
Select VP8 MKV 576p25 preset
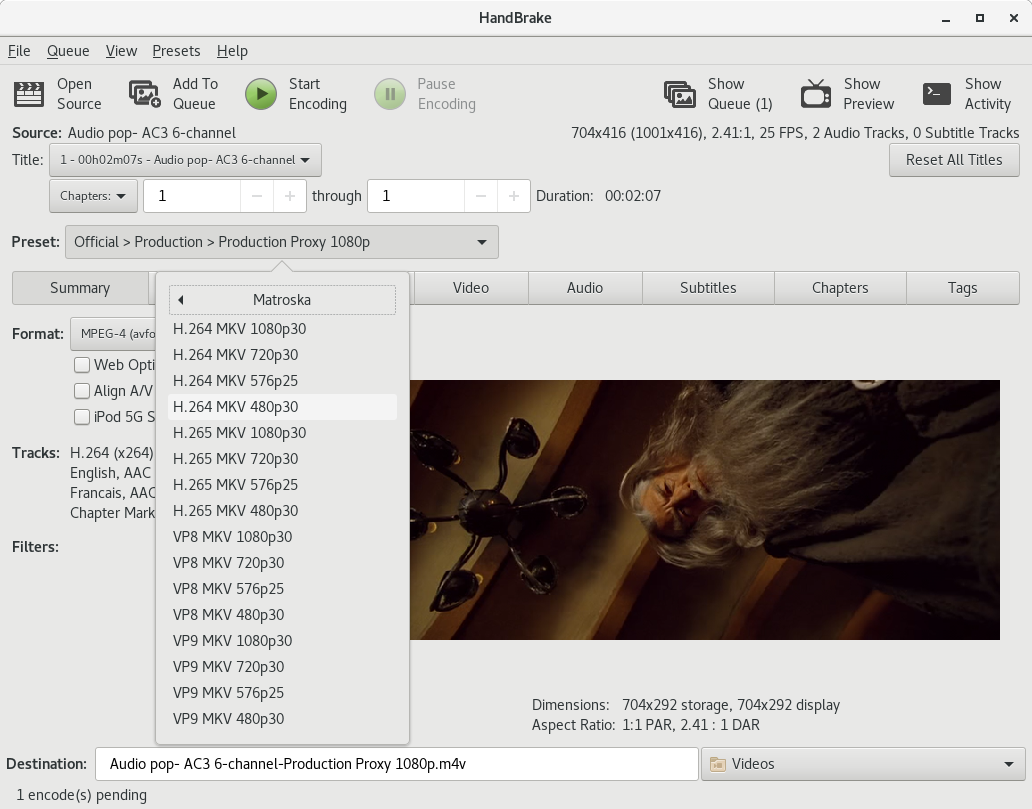tap(282, 588)
